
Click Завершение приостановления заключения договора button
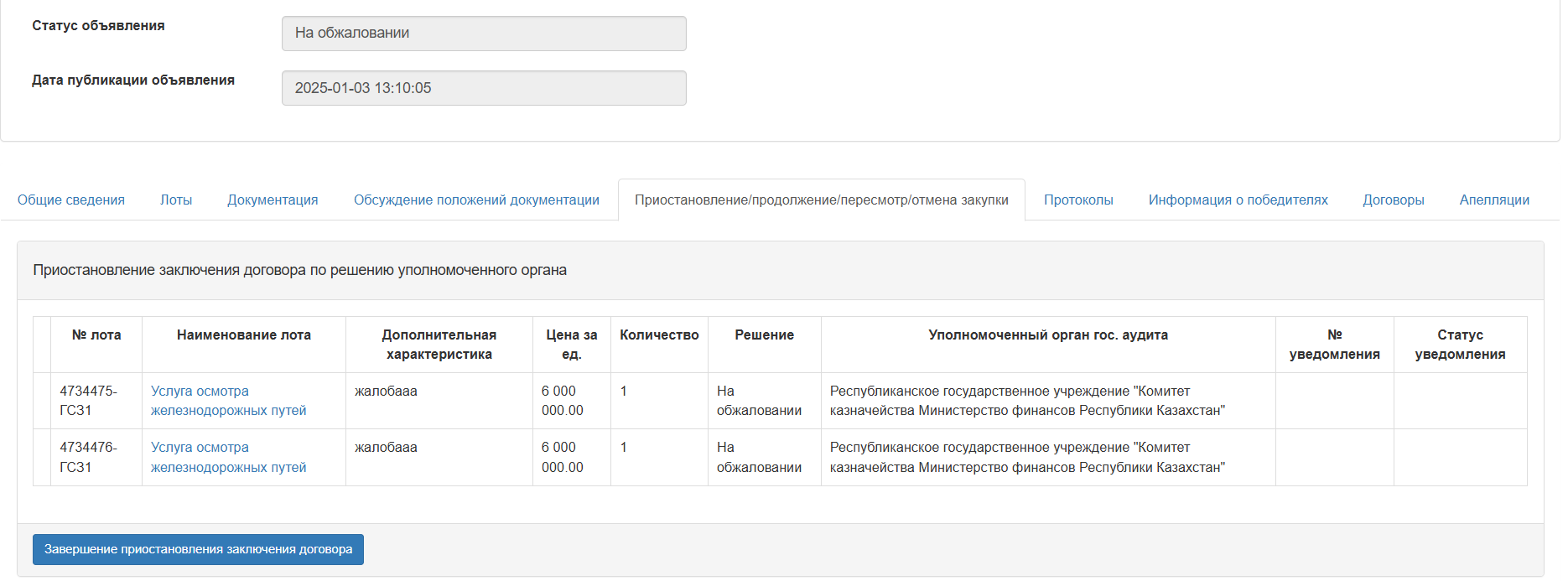click(x=198, y=549)
